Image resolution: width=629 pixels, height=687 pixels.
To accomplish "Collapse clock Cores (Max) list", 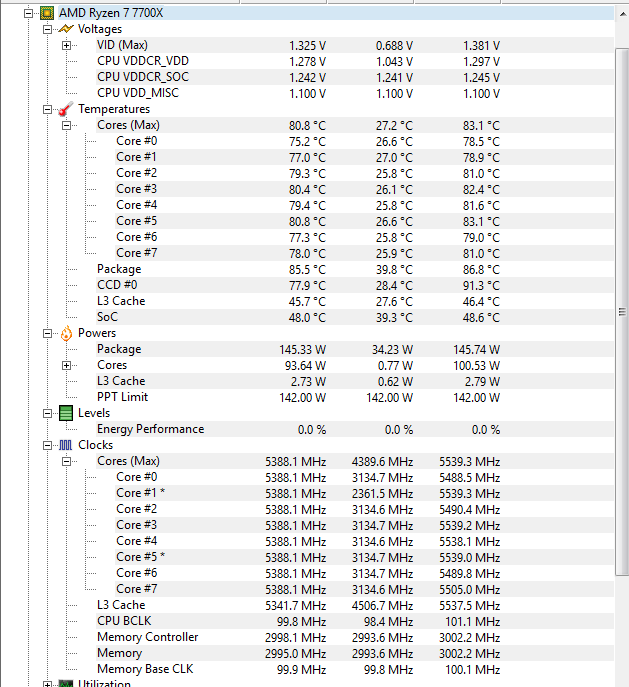I will click(x=66, y=461).
